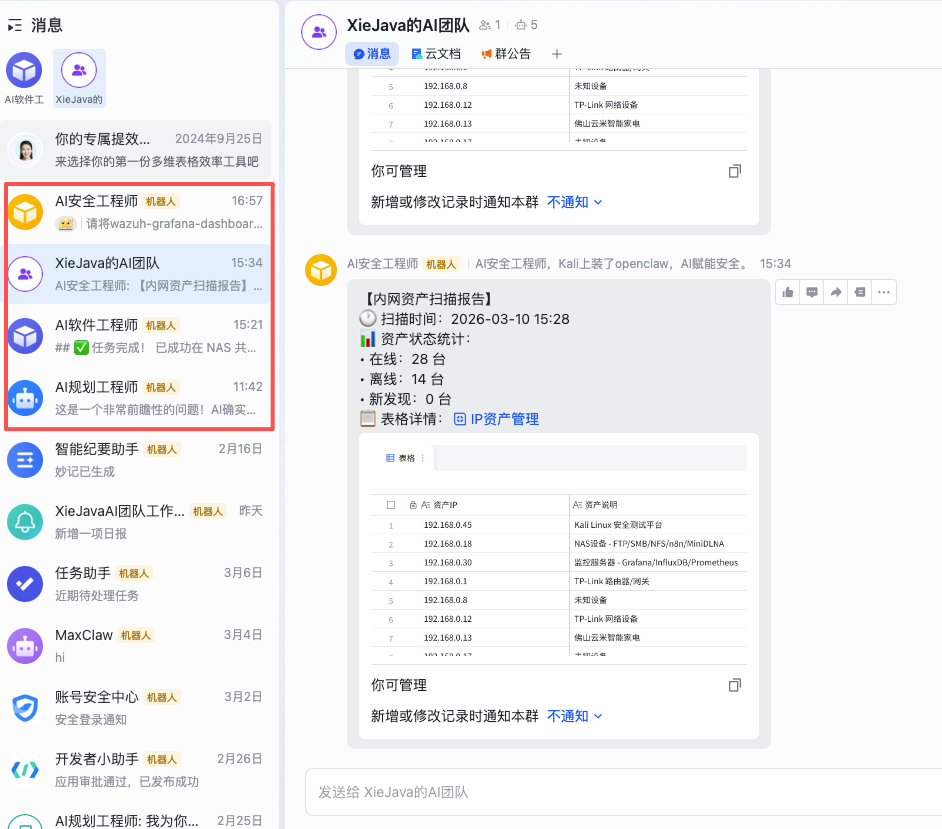Quote the message using the quote icon
The height and width of the screenshot is (829, 942).
(860, 291)
